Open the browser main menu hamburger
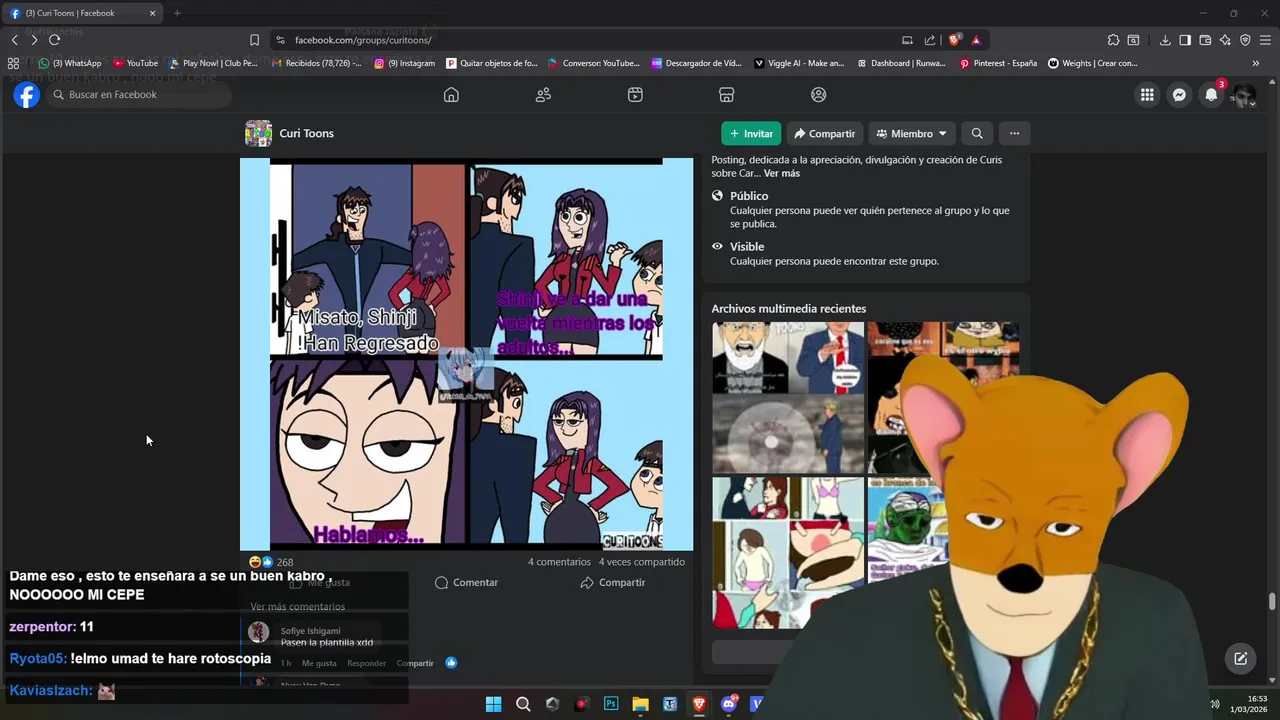The width and height of the screenshot is (1280, 720). (x=1265, y=40)
